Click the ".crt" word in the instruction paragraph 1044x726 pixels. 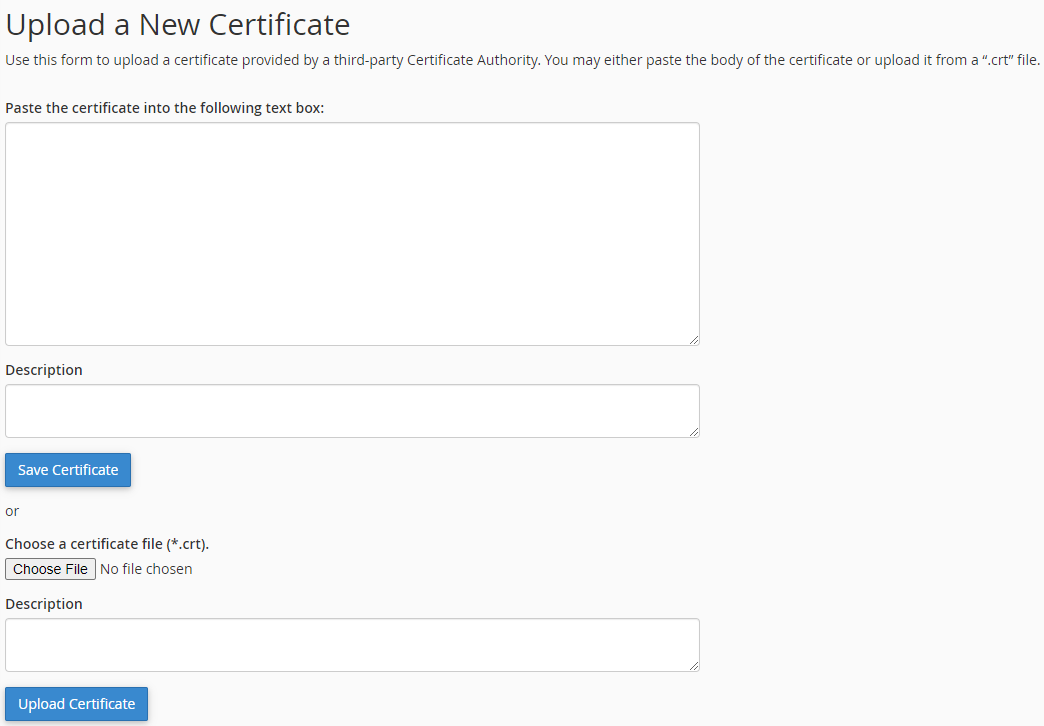[x=997, y=60]
